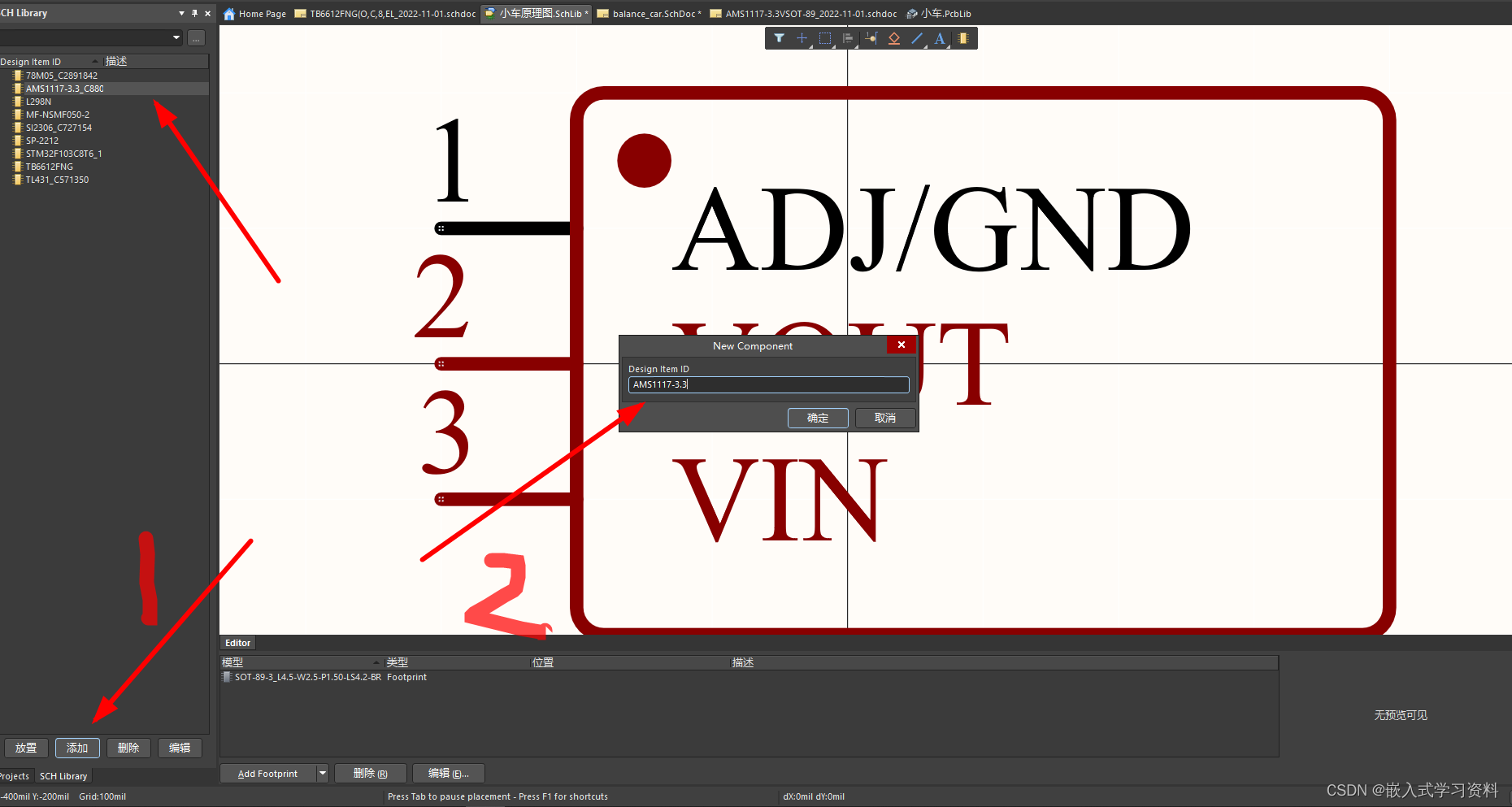The image size is (1512, 807).
Task: Select the place line tool
Action: click(917, 38)
